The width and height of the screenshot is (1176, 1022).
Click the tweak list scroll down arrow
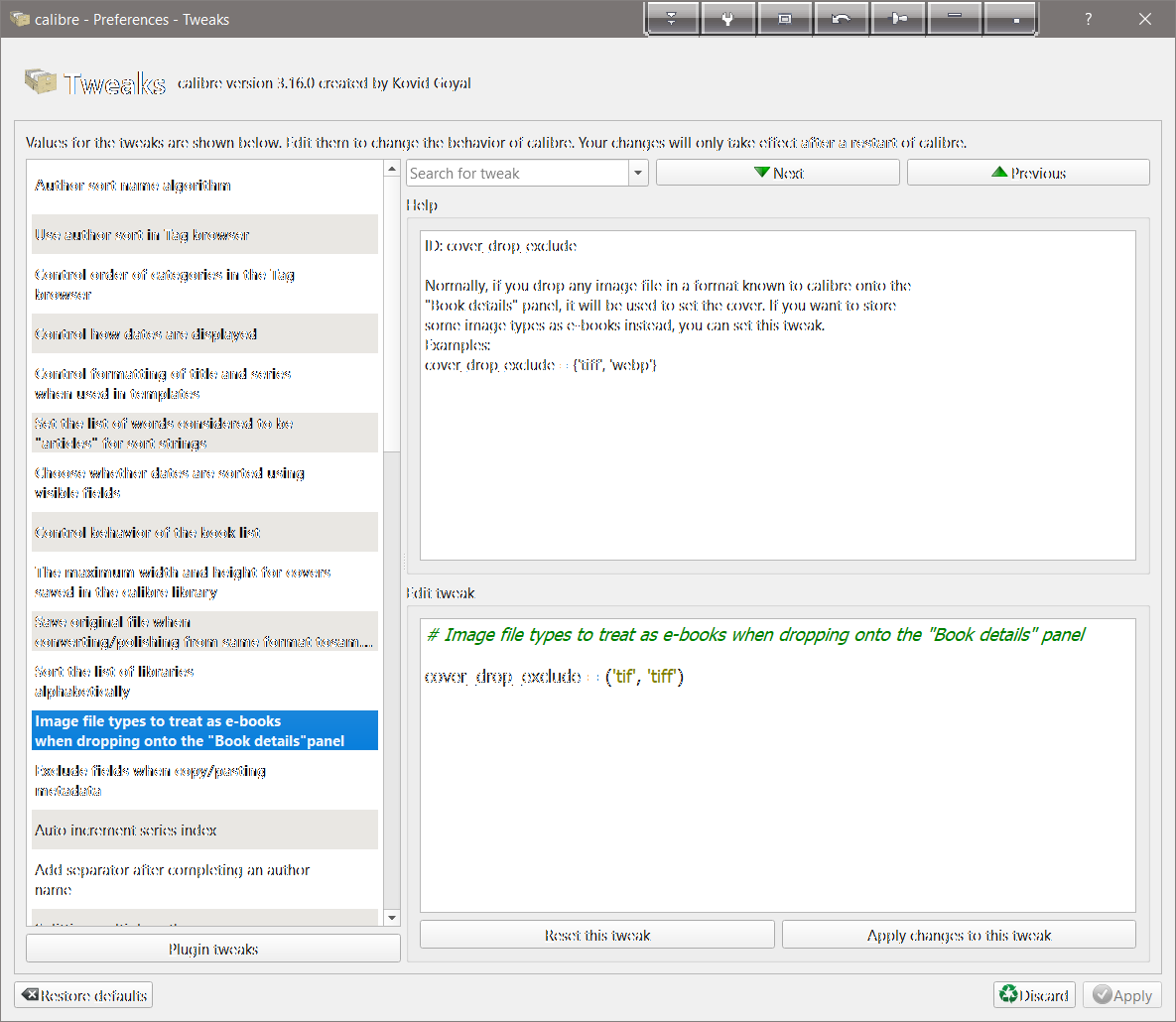391,918
